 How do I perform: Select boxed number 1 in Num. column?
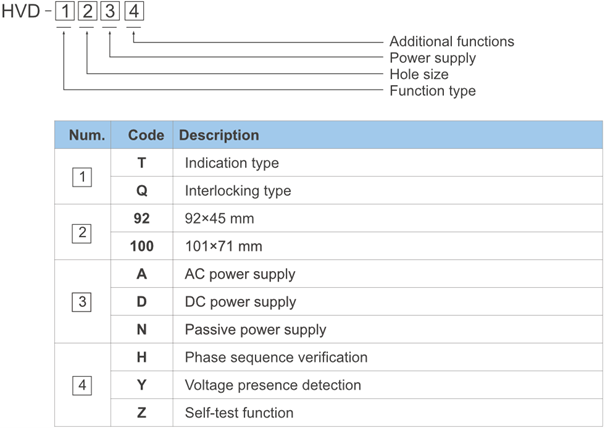[83, 177]
